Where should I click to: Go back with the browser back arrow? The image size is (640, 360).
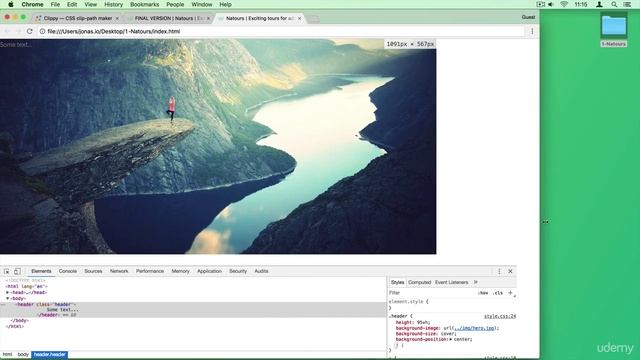pos(7,31)
